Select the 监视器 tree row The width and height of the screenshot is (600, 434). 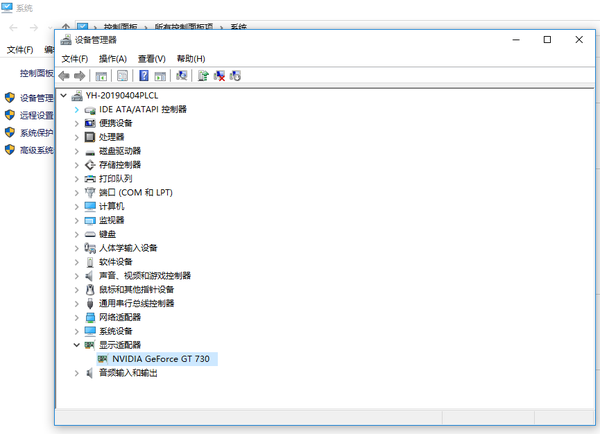click(x=111, y=220)
